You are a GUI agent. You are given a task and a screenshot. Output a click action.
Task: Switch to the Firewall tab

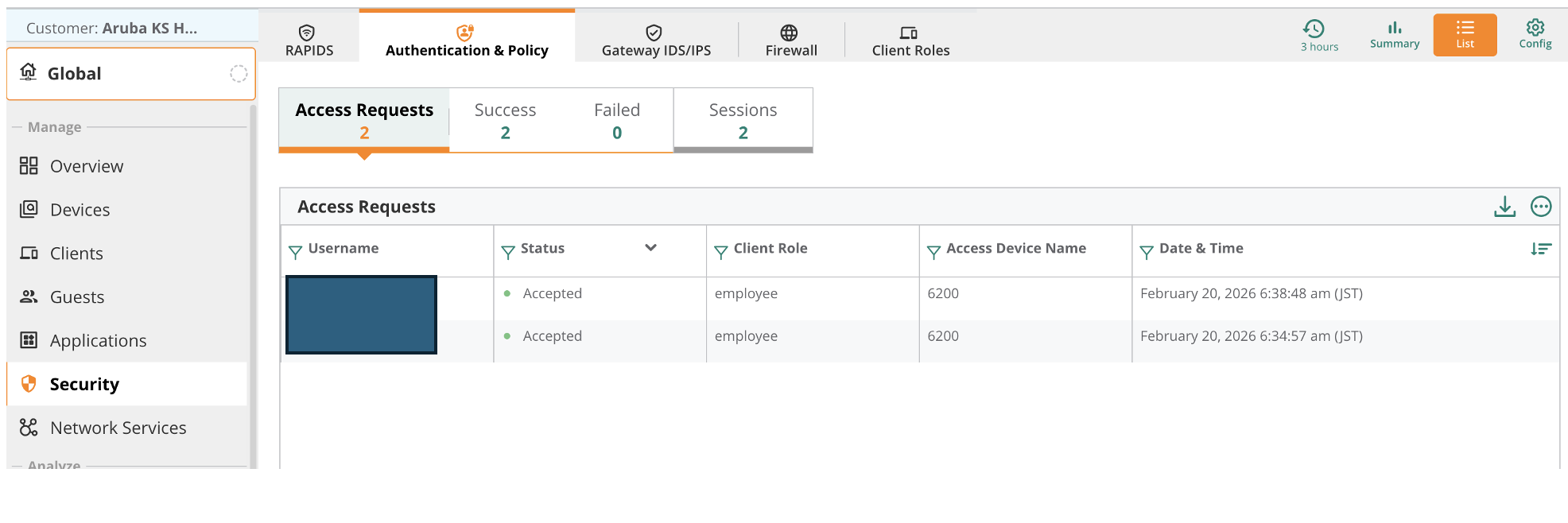(791, 40)
